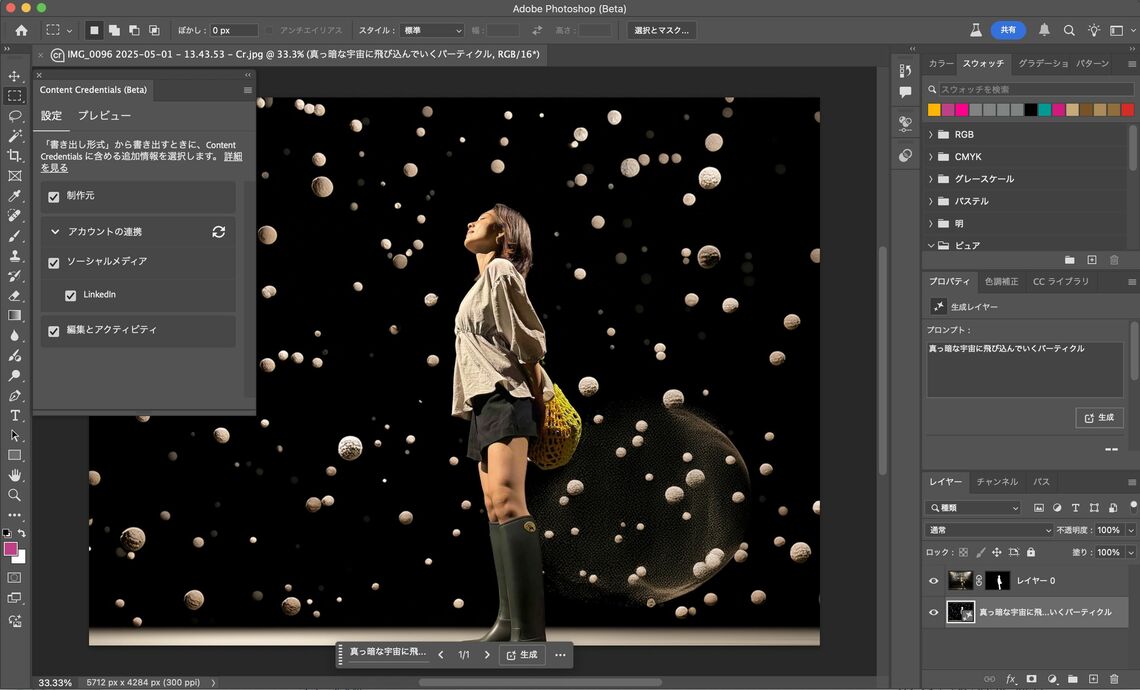Click the layer mask add icon at bottom
The image size is (1140, 690).
pyautogui.click(x=1031, y=678)
